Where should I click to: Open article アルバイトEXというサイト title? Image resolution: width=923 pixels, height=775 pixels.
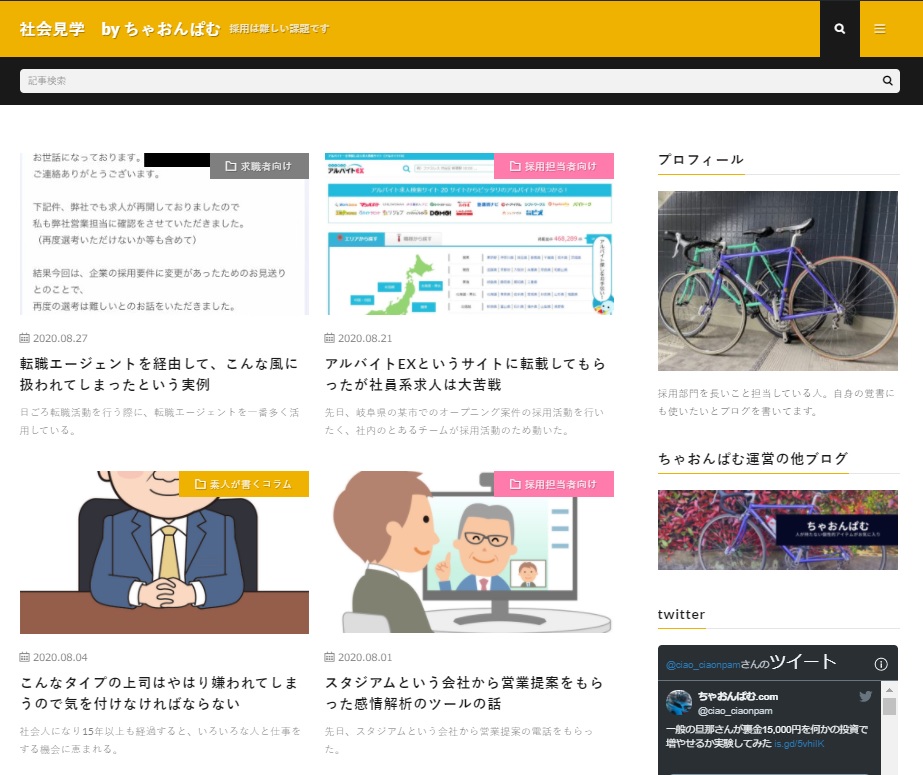[465, 374]
